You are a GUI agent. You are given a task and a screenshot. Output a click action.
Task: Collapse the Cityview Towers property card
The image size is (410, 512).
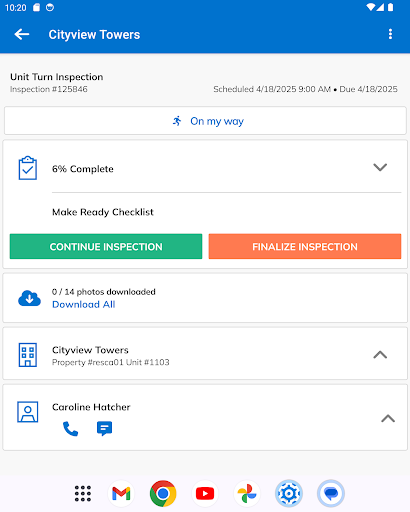(x=380, y=355)
